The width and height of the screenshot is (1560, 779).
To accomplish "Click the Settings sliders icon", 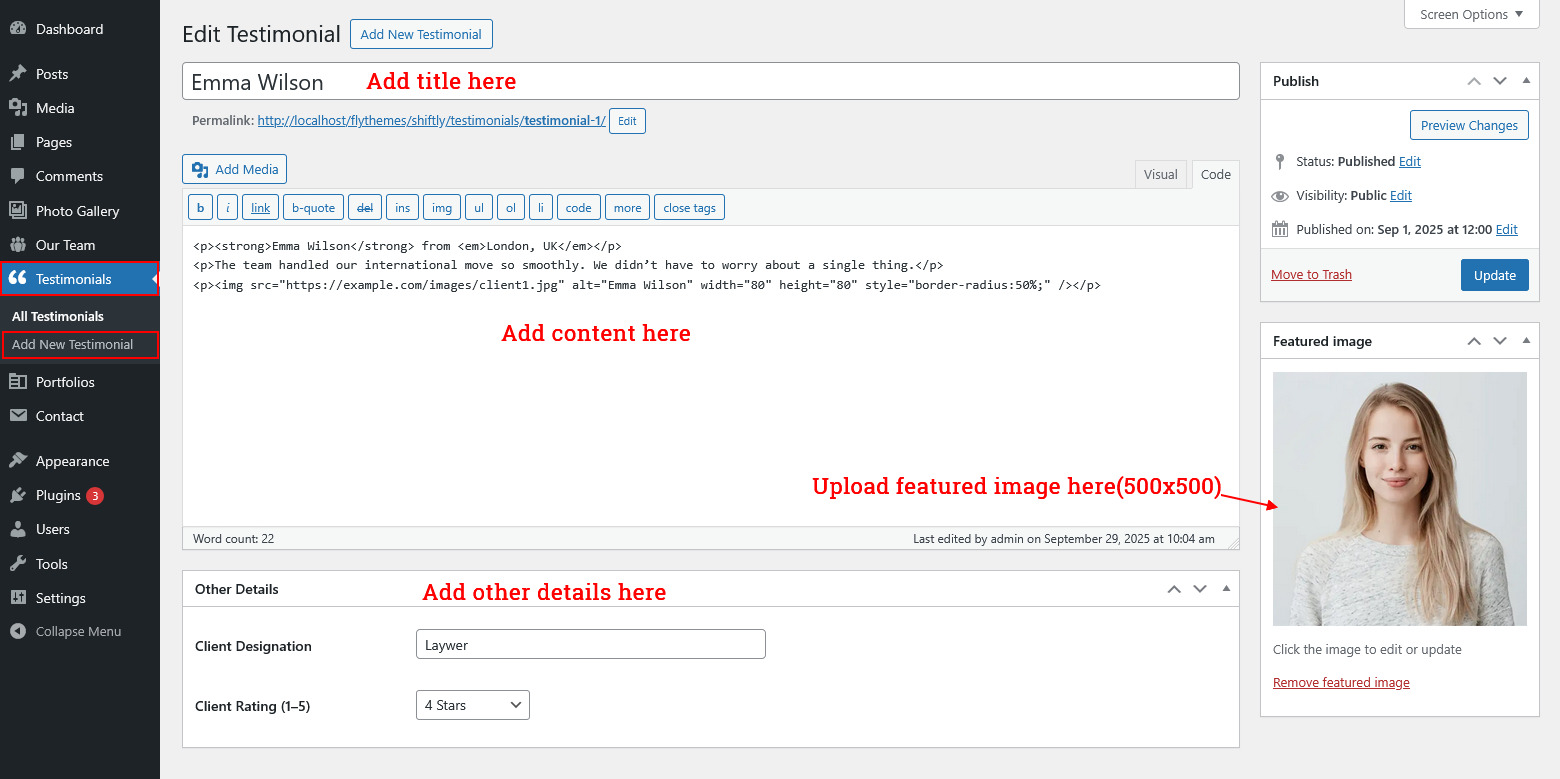I will tap(17, 598).
